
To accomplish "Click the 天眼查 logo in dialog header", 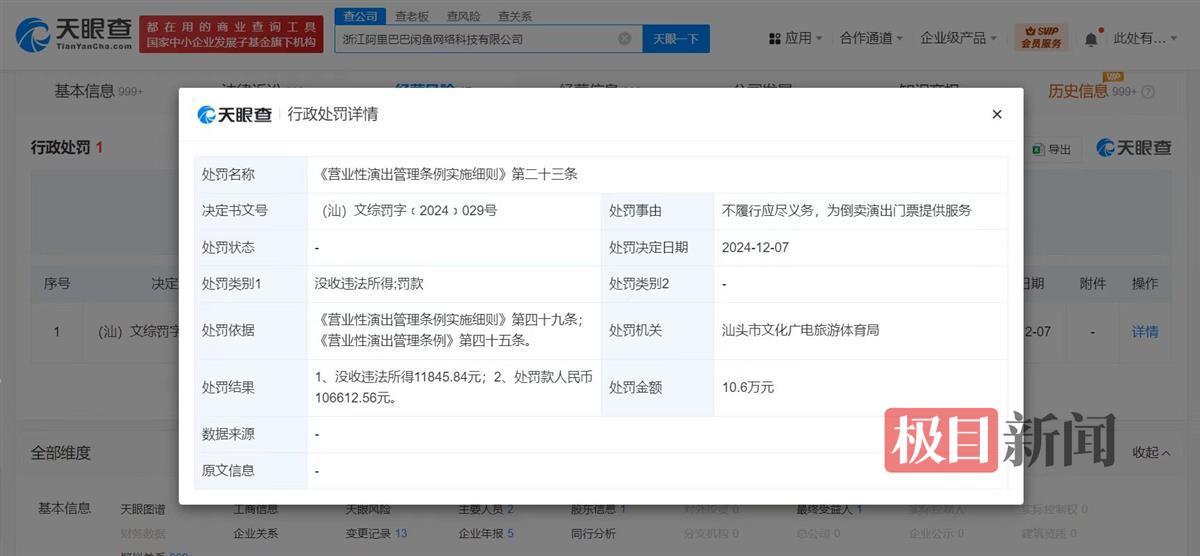I will [x=235, y=115].
